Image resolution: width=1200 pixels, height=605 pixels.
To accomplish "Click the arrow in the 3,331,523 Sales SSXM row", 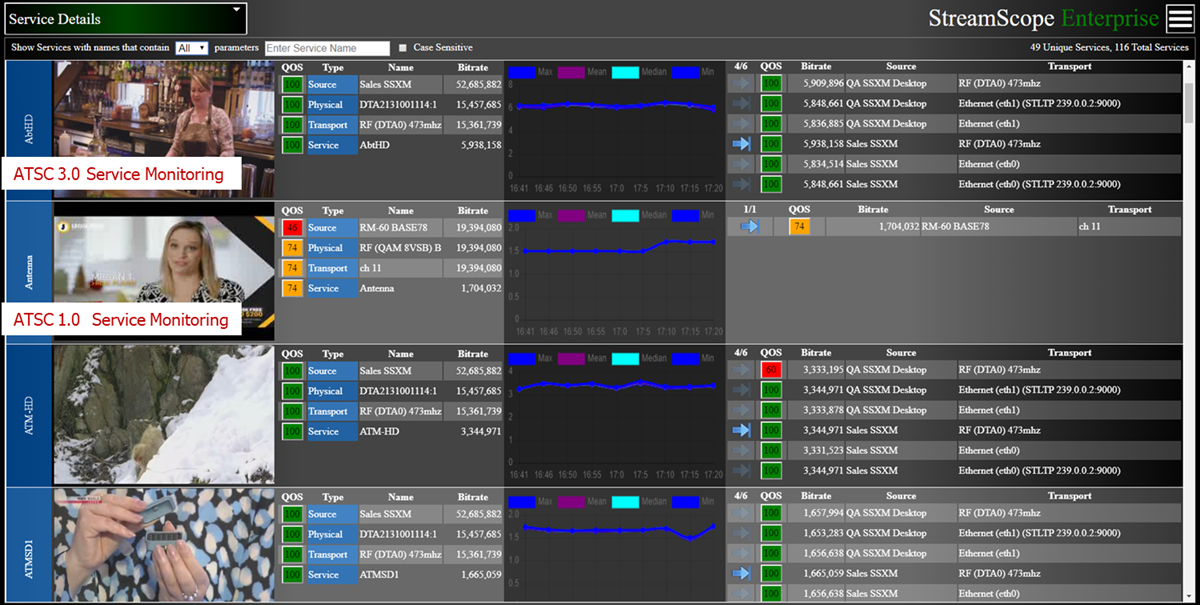I will click(741, 450).
